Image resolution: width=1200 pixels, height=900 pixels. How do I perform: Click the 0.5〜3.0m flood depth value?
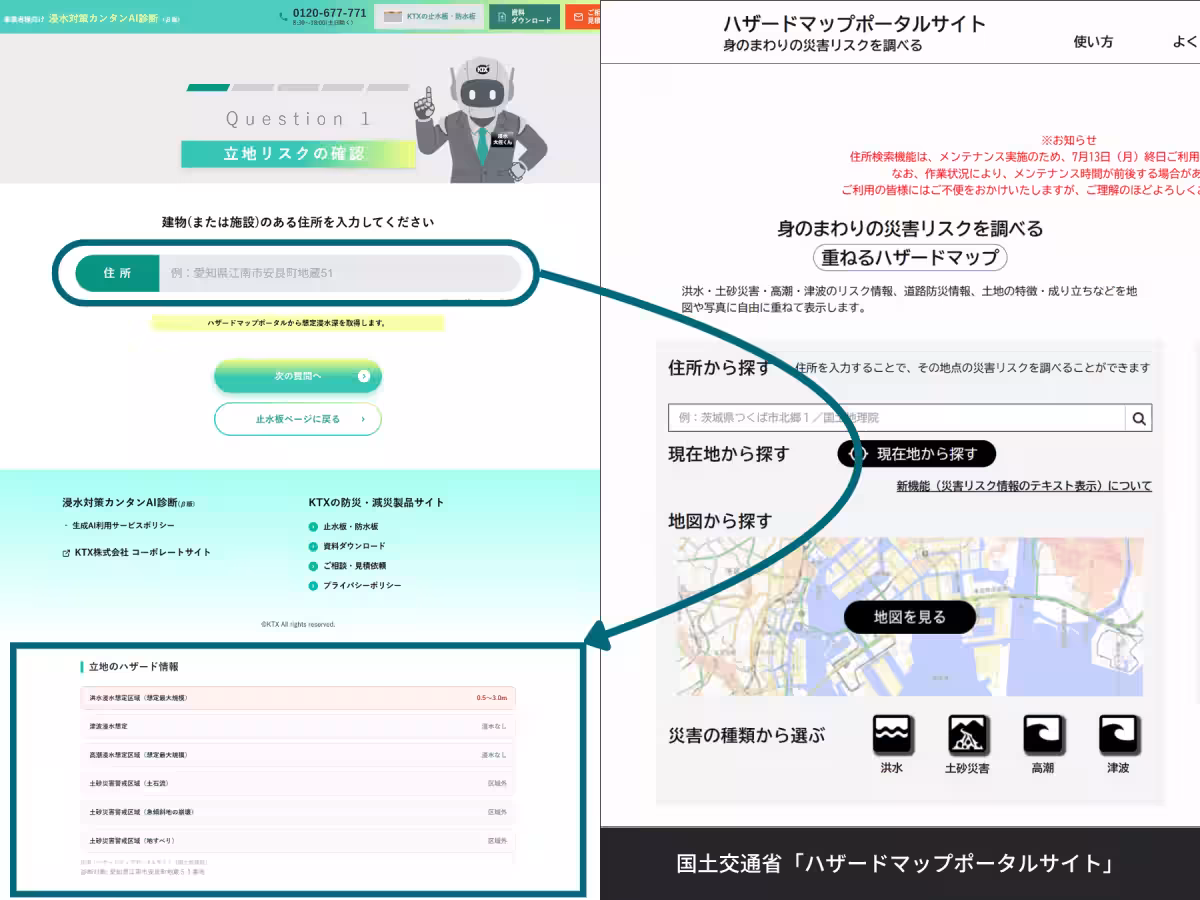(x=492, y=698)
